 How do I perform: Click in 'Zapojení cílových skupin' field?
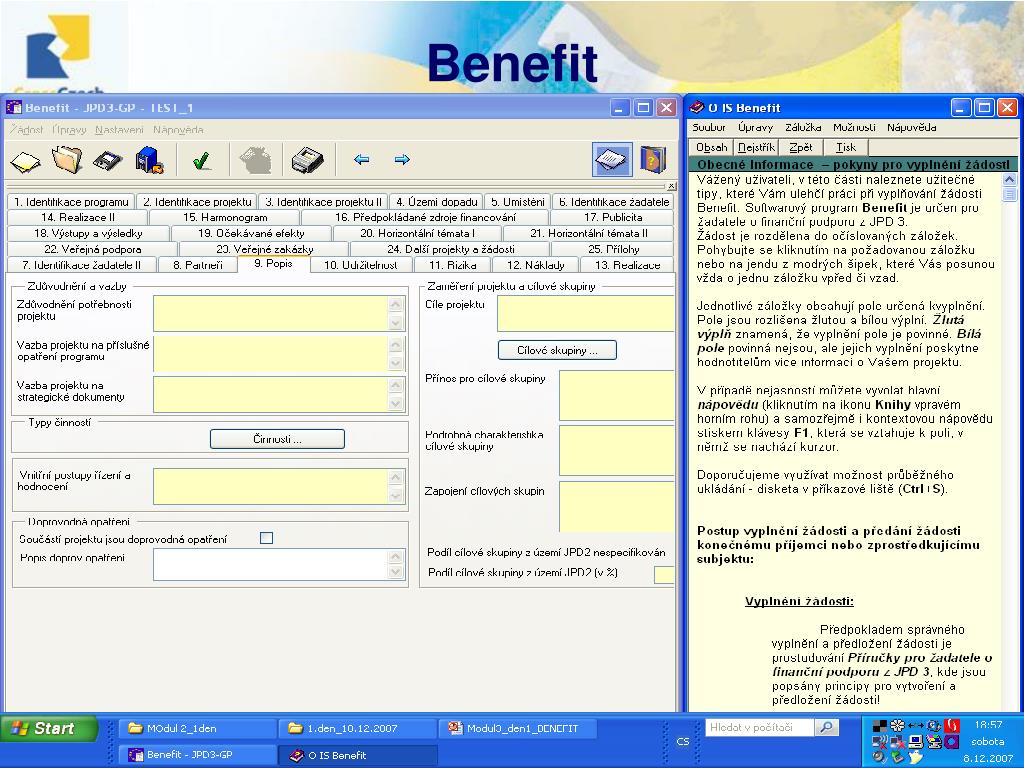[616, 507]
